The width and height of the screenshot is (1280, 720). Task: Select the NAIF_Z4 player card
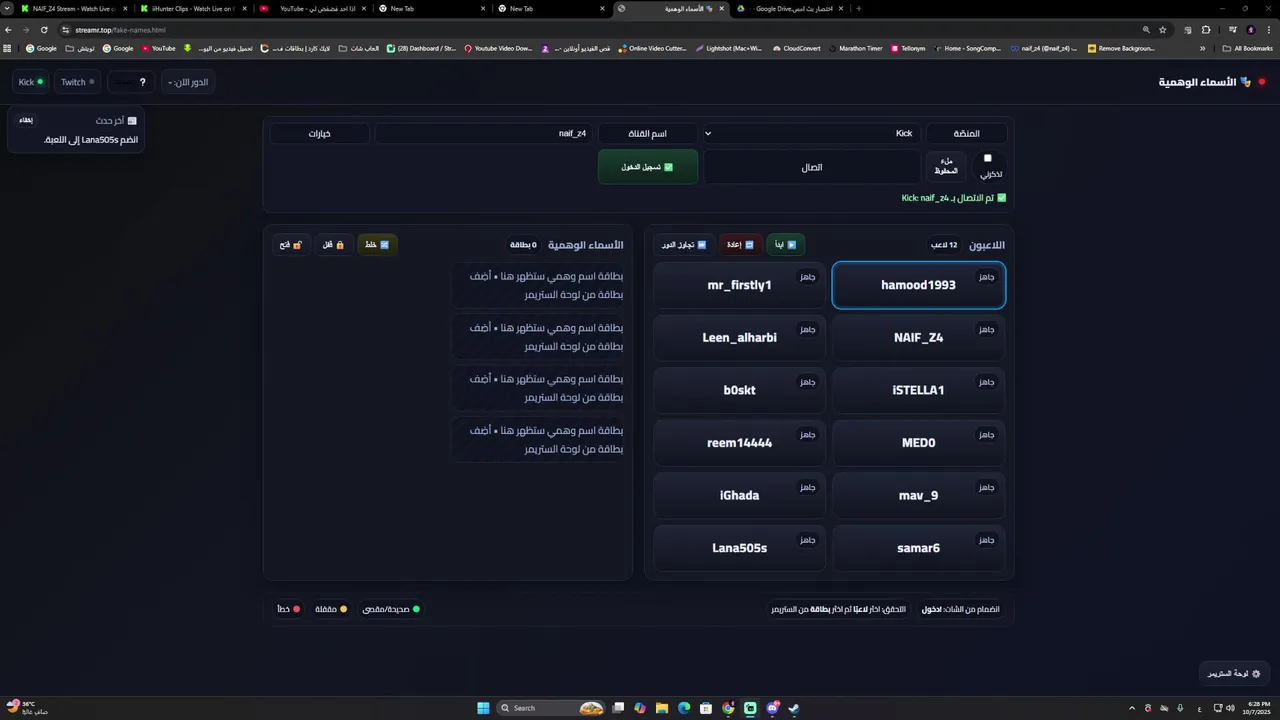[918, 338]
